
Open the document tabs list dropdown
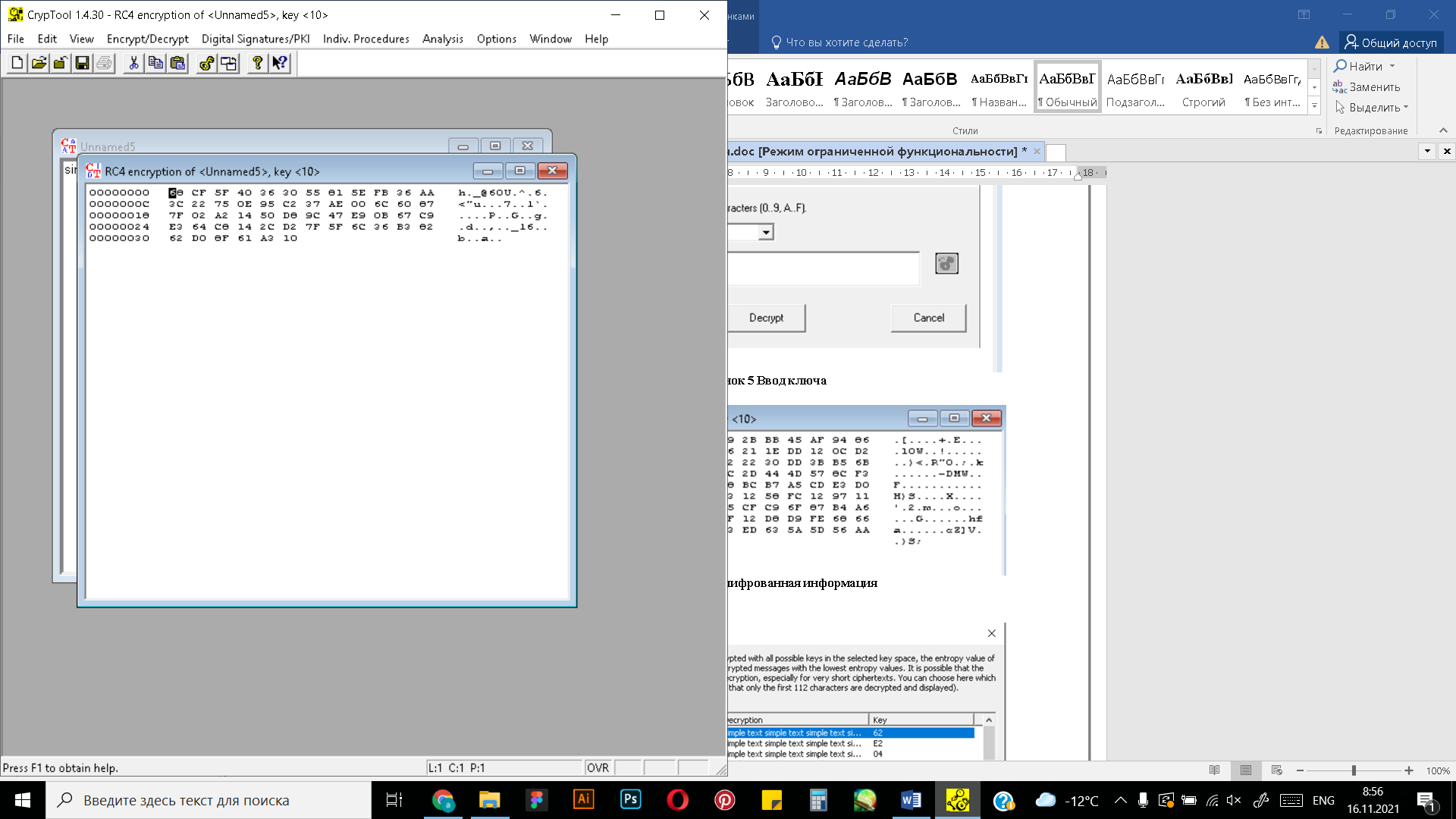(1427, 151)
